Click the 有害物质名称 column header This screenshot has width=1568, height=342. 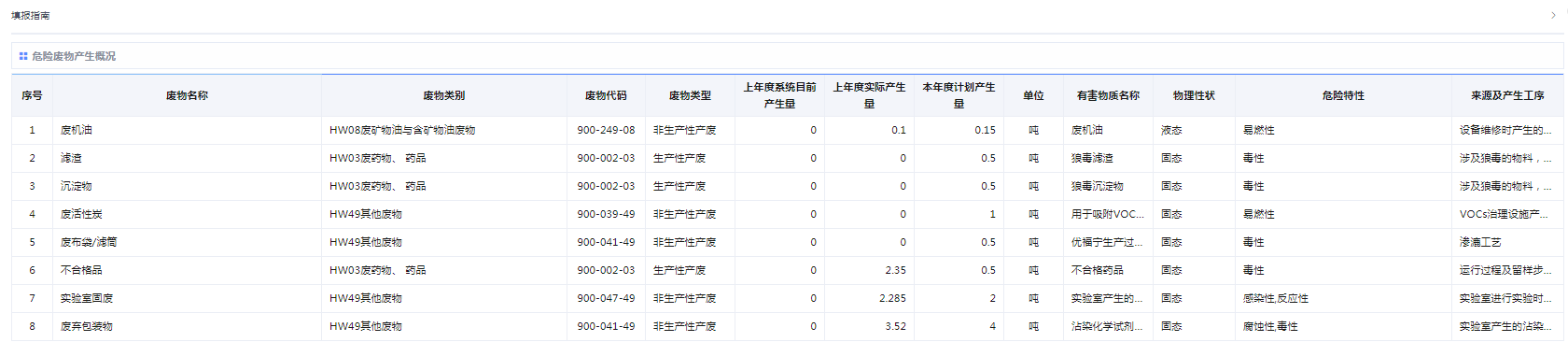tap(1108, 95)
